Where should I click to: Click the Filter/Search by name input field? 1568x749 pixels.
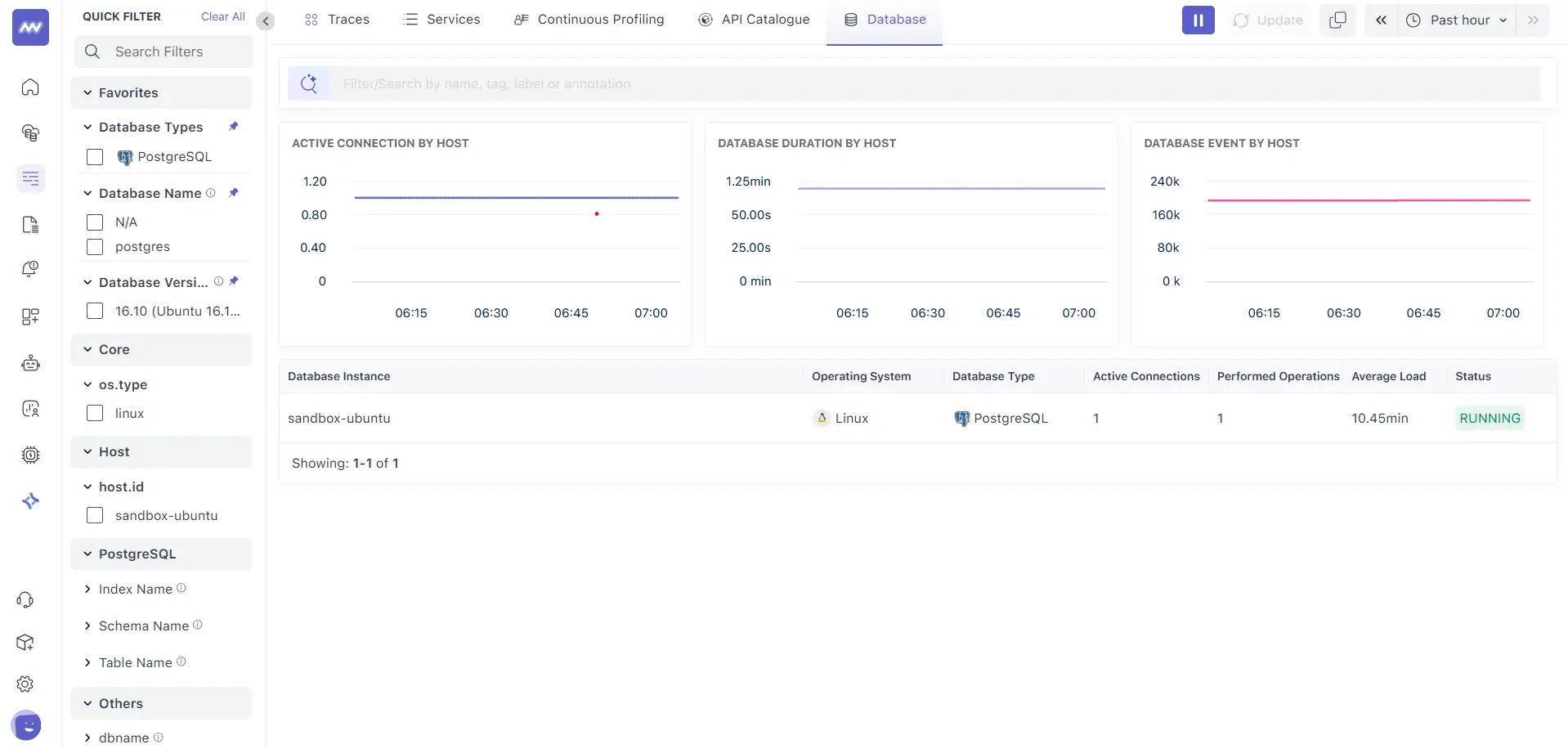pos(736,83)
